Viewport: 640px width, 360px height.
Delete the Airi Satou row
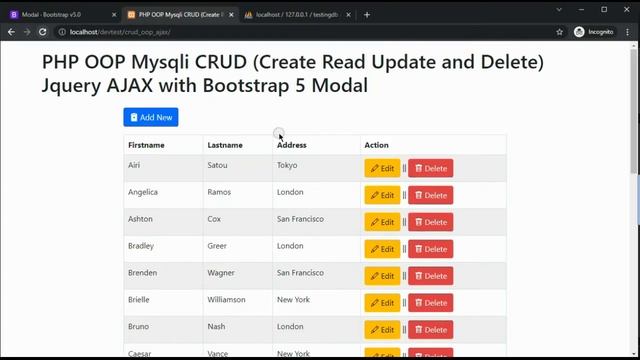(431, 168)
